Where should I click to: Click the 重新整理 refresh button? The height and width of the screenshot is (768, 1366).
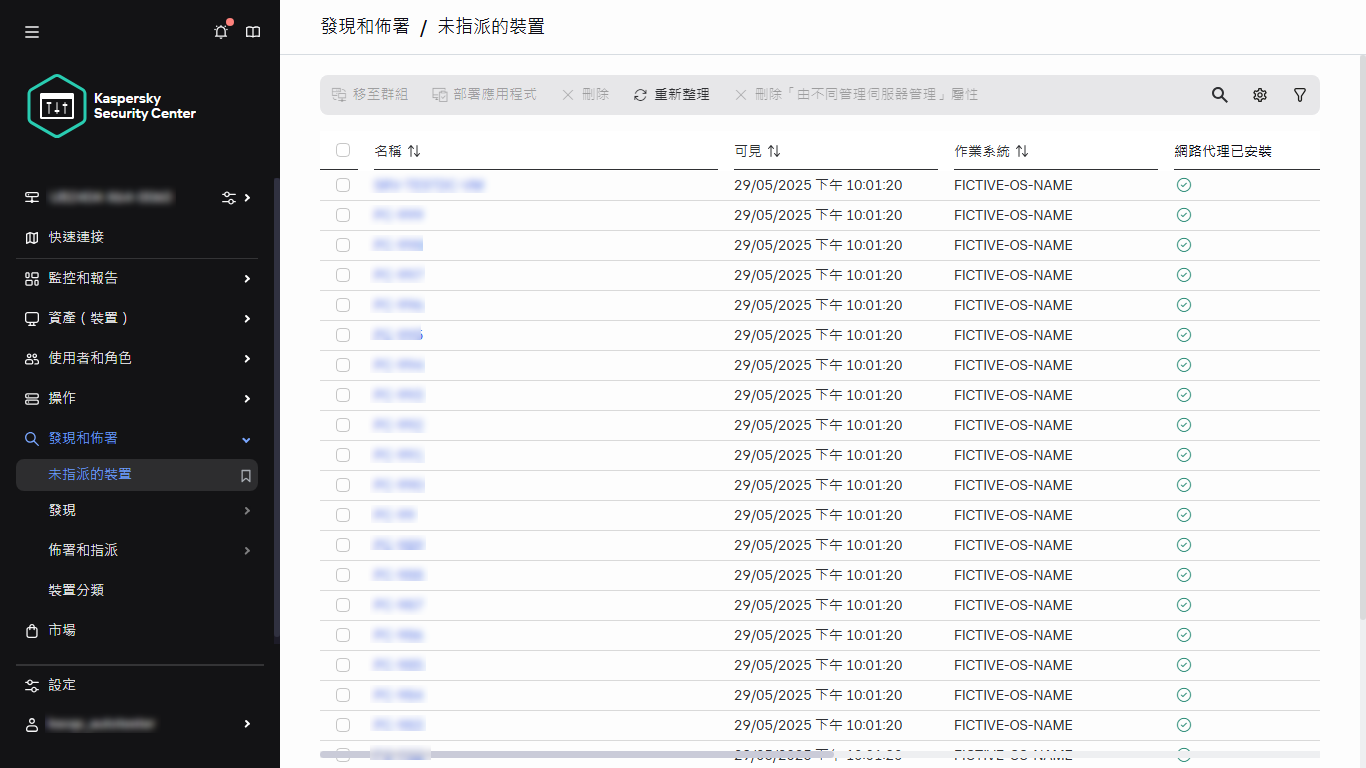click(671, 95)
